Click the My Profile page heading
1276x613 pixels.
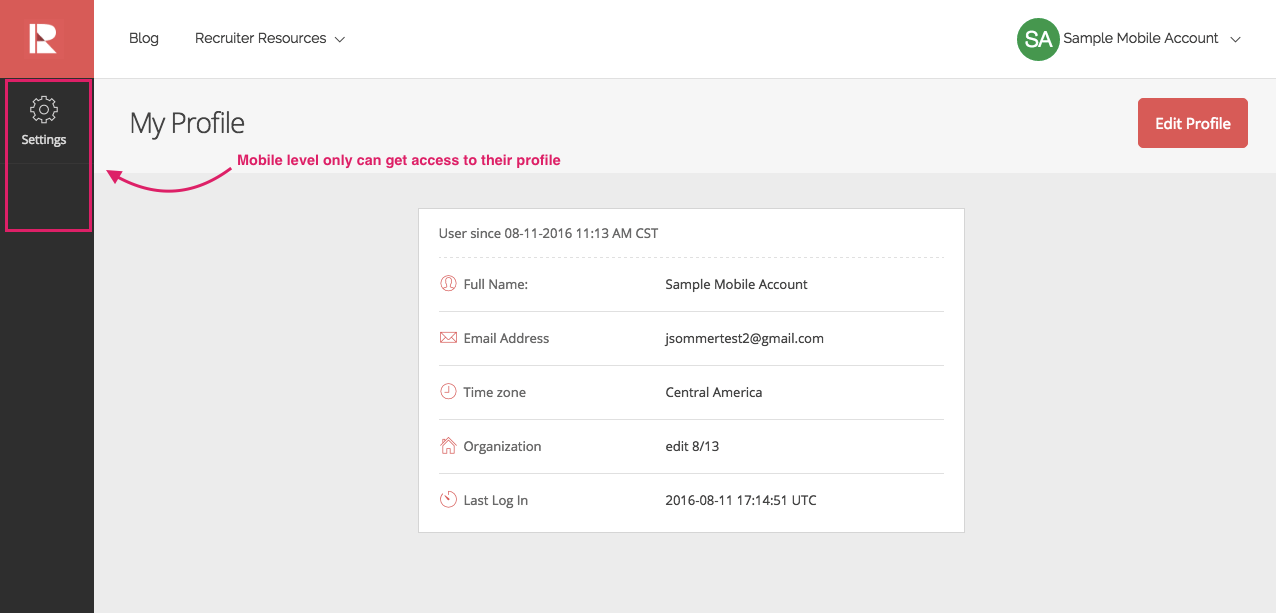click(187, 123)
